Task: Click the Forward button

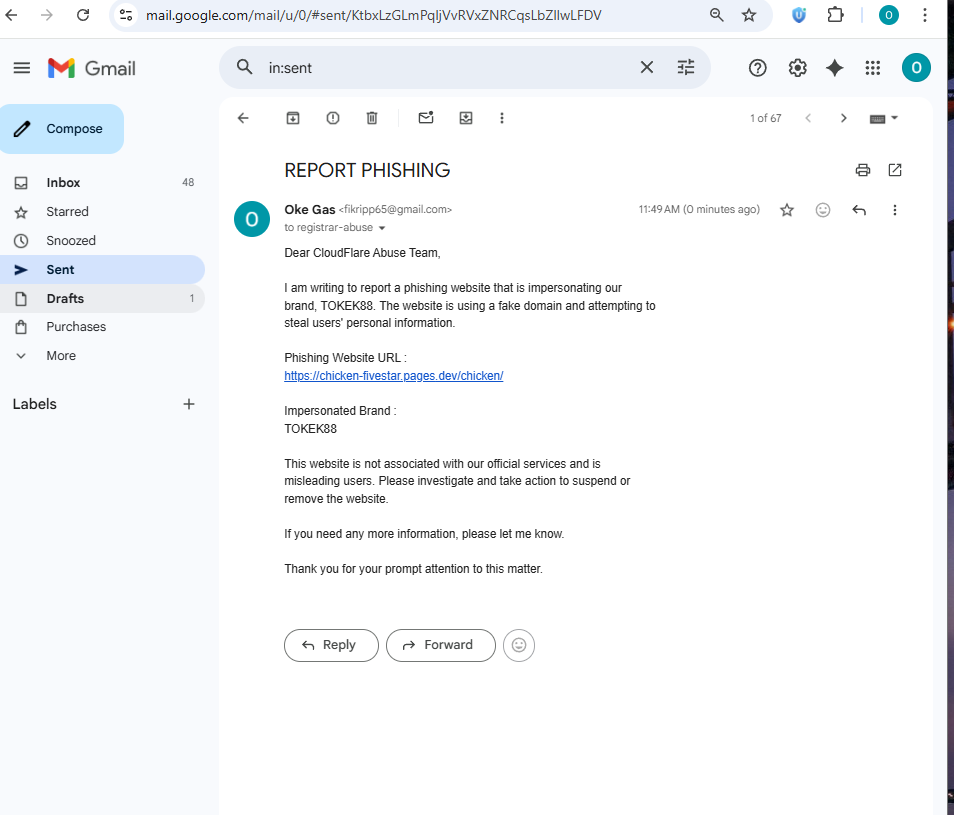Action: coord(440,645)
